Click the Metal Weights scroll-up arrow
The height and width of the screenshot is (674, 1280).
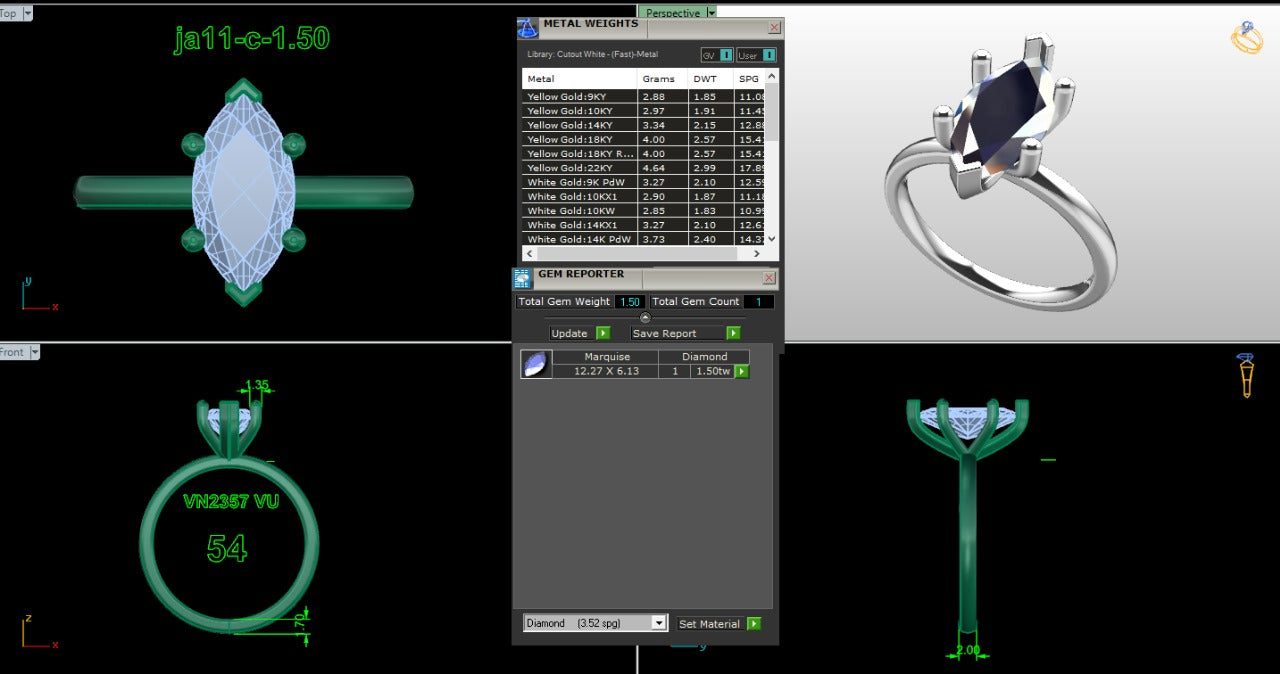tap(771, 76)
